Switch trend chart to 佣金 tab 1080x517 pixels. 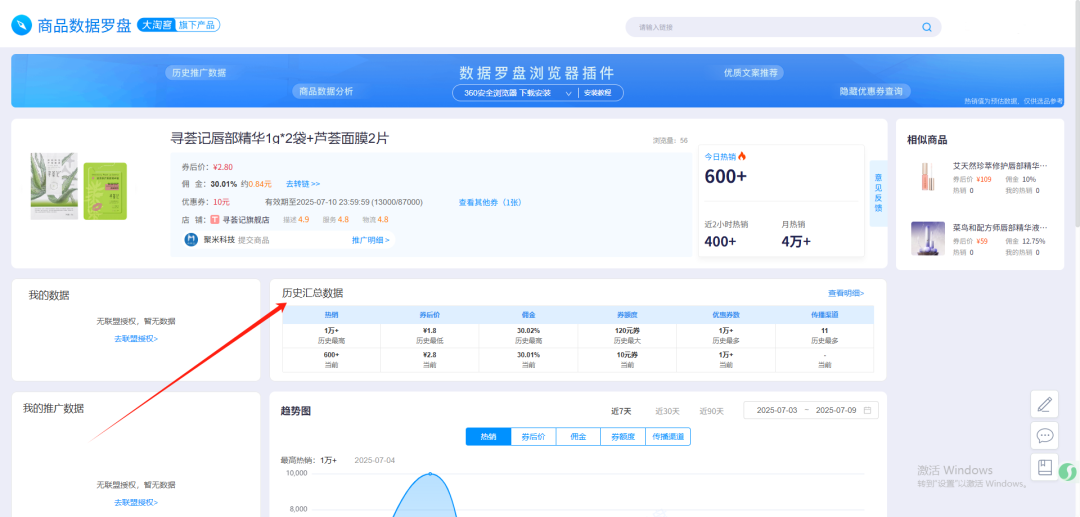(x=578, y=436)
